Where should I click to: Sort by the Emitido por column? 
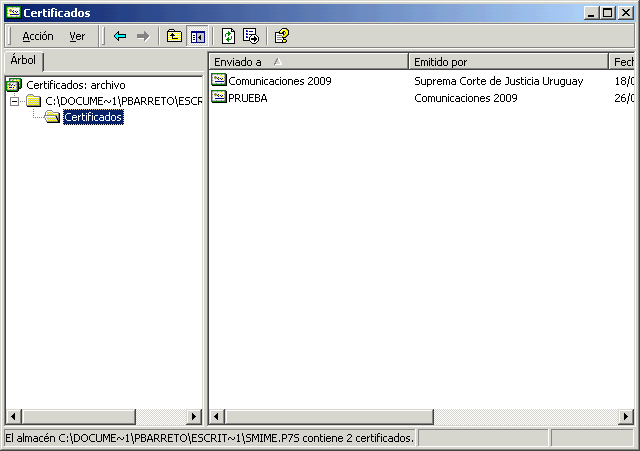point(508,62)
